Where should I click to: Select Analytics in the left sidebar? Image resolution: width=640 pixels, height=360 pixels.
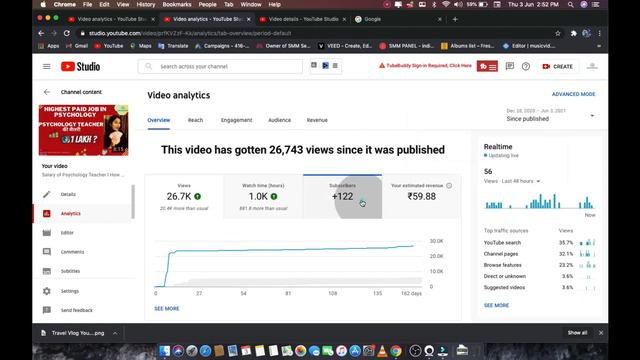click(71, 213)
